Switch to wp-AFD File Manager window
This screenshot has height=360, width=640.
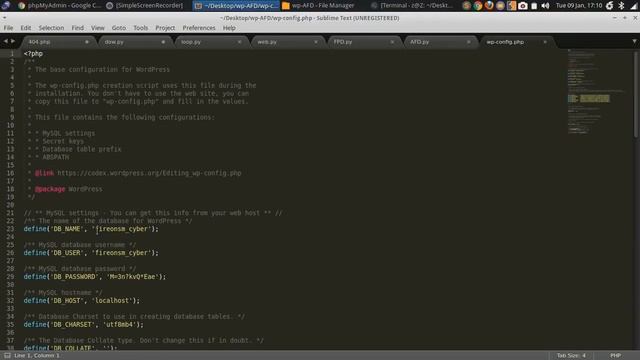318,5
